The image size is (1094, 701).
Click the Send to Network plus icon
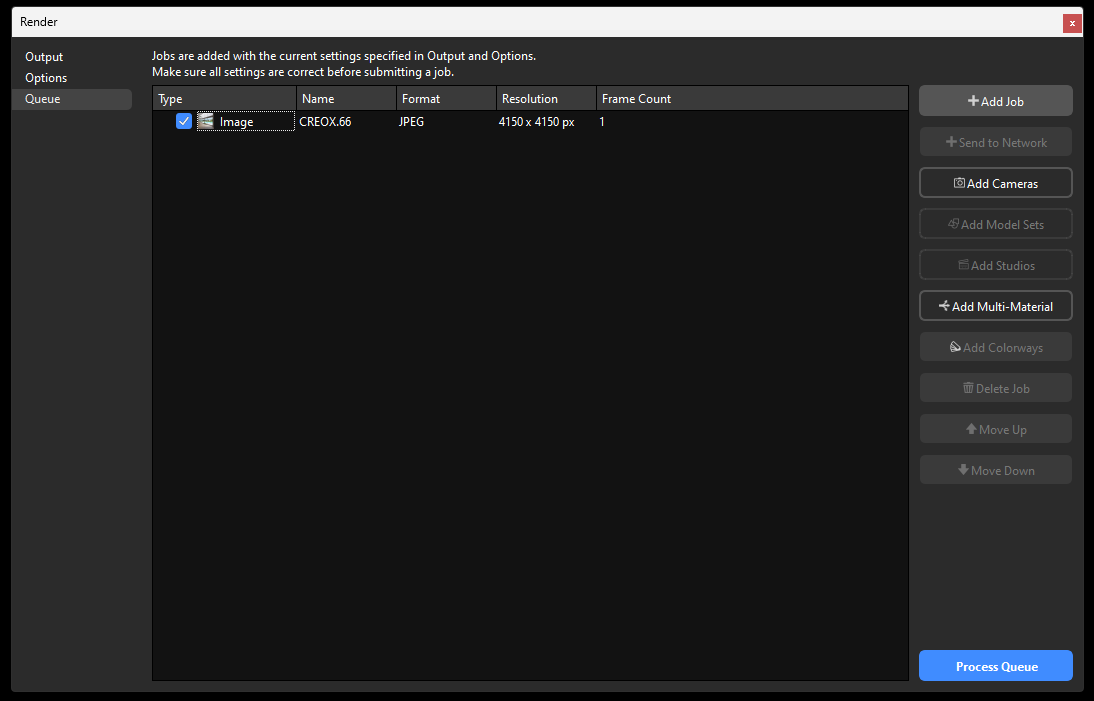point(953,141)
